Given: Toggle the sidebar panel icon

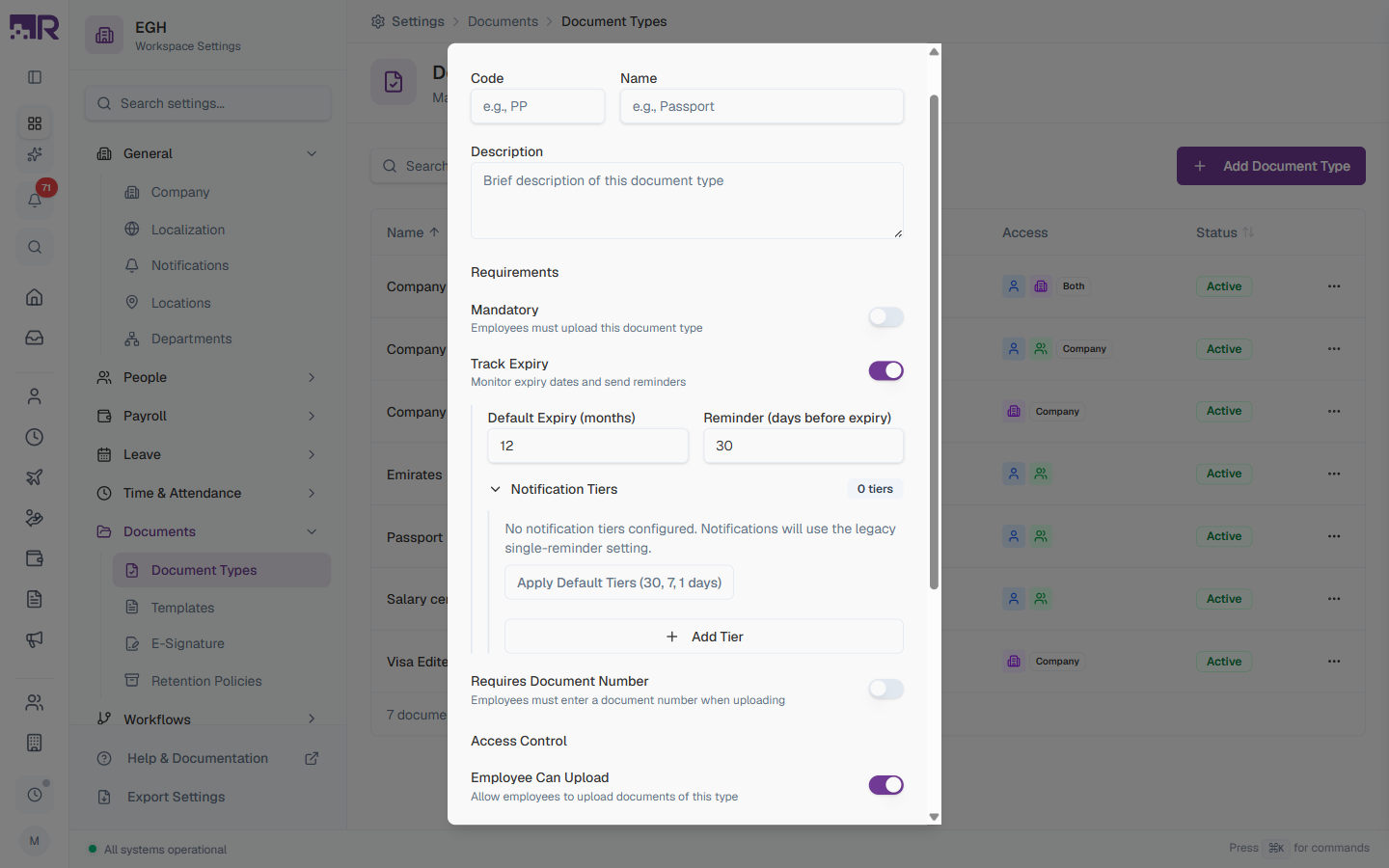Looking at the screenshot, I should pos(35,77).
